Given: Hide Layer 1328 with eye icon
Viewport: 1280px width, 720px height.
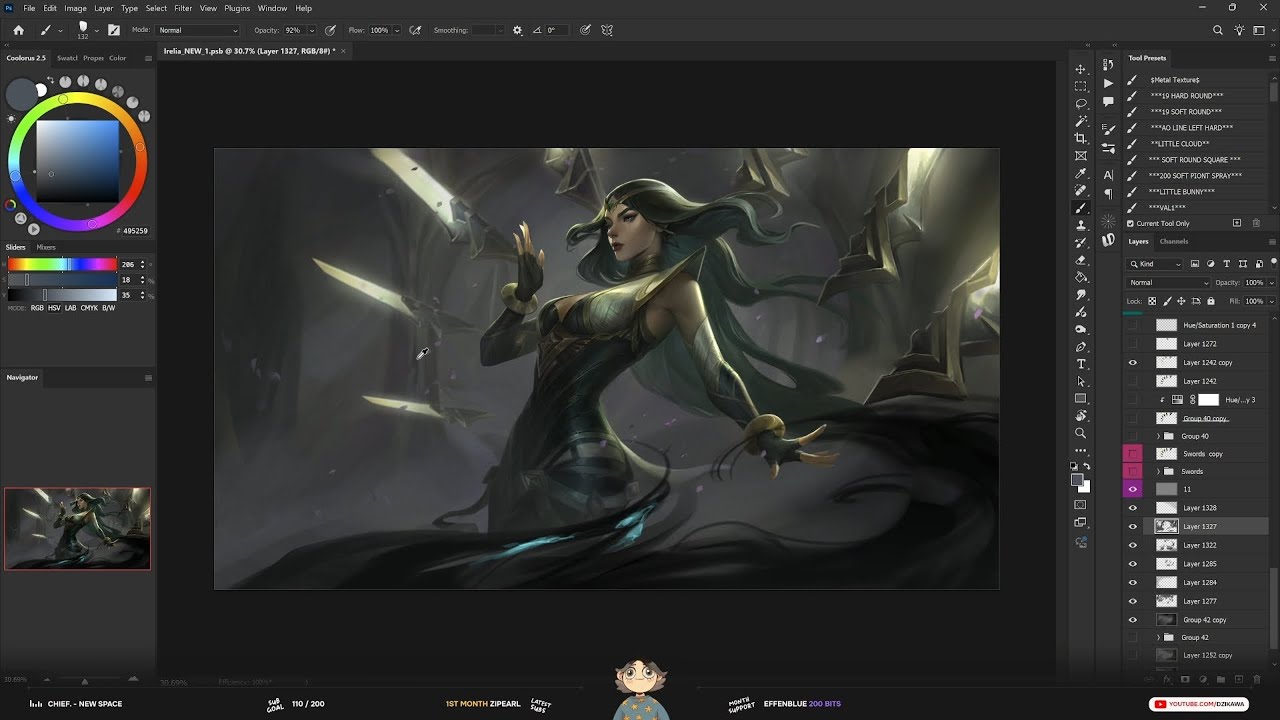Looking at the screenshot, I should click(1133, 508).
